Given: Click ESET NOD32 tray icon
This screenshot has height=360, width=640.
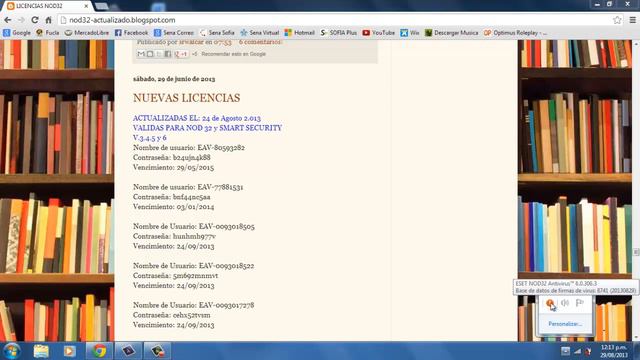Looking at the screenshot, I should (x=550, y=303).
